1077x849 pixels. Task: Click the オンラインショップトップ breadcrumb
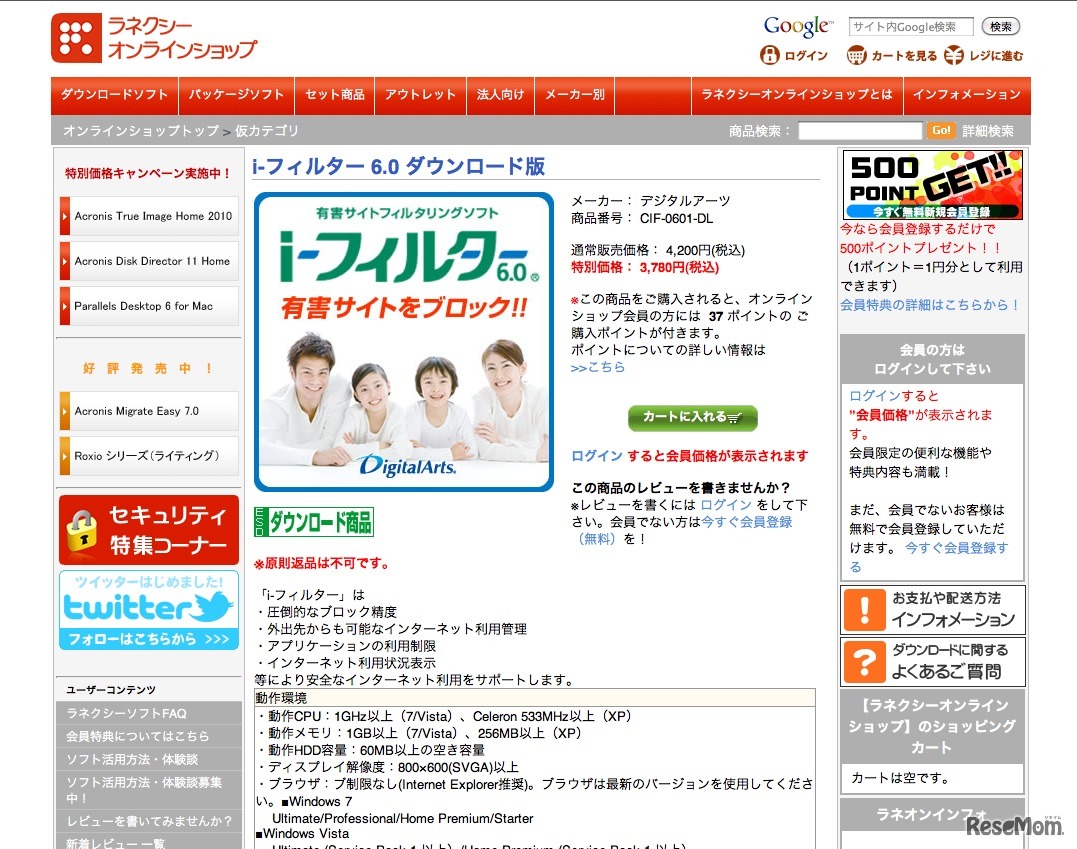pos(141,131)
